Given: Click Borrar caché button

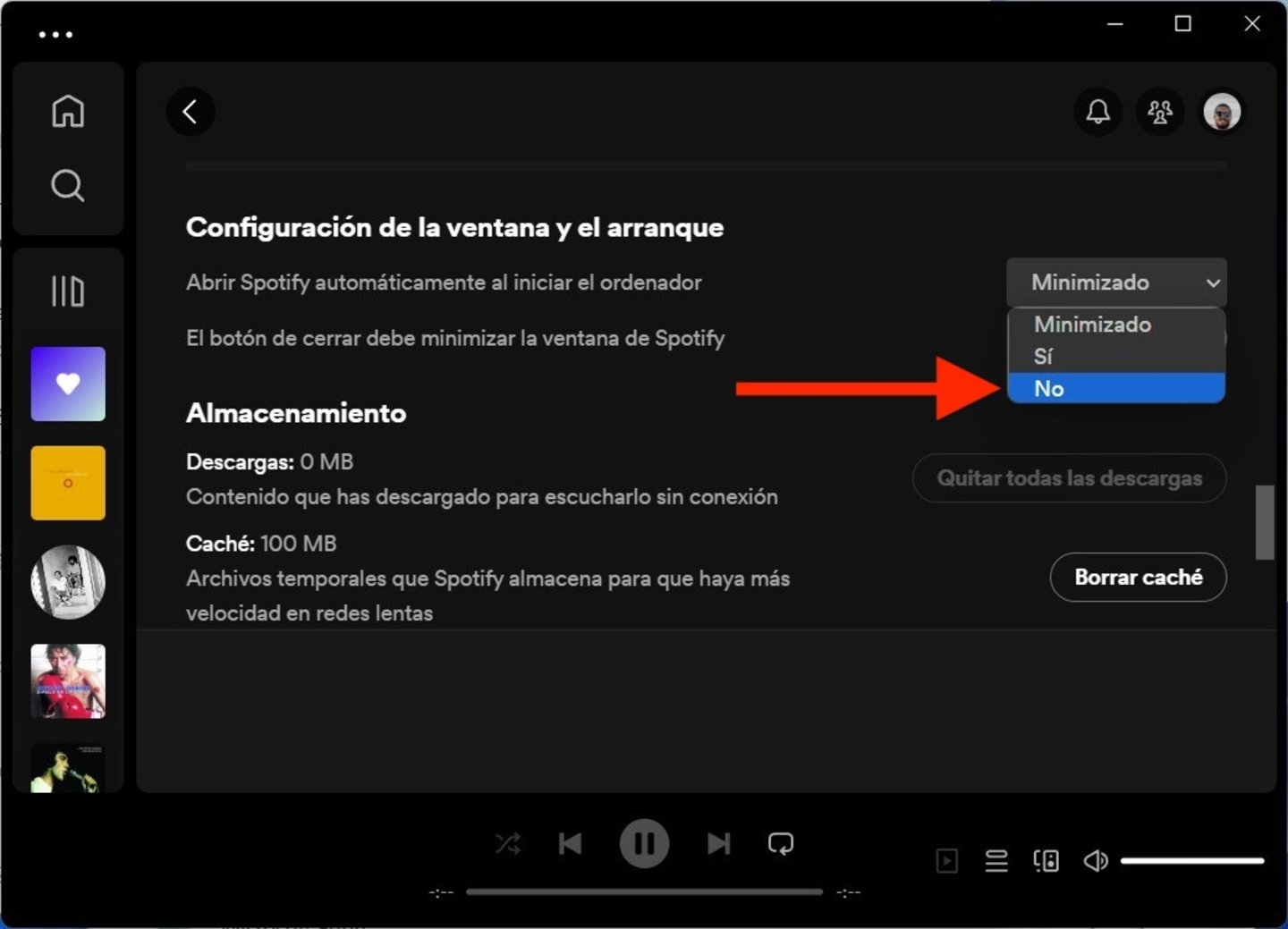Looking at the screenshot, I should tap(1138, 578).
